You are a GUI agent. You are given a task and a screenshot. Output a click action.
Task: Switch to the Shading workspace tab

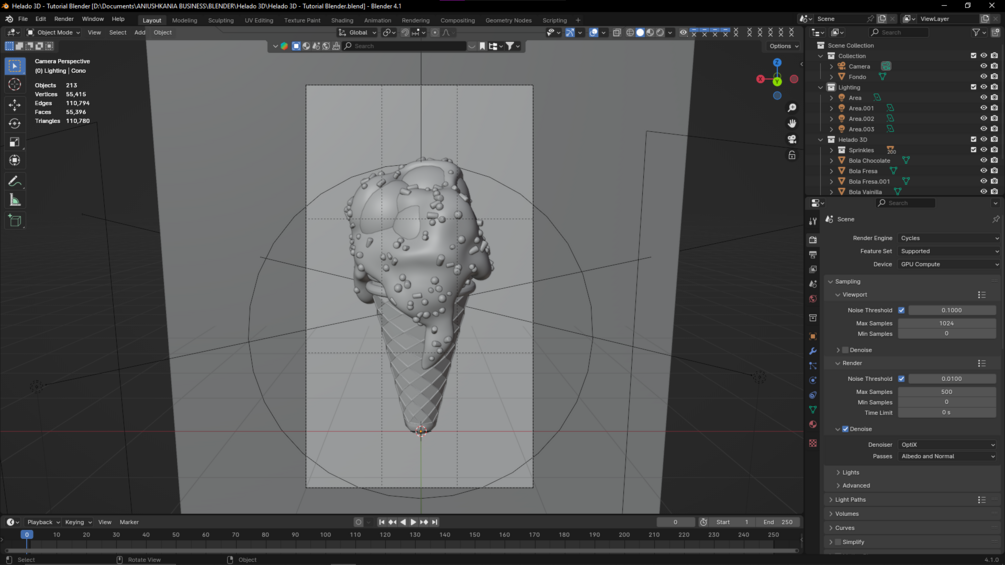point(342,20)
